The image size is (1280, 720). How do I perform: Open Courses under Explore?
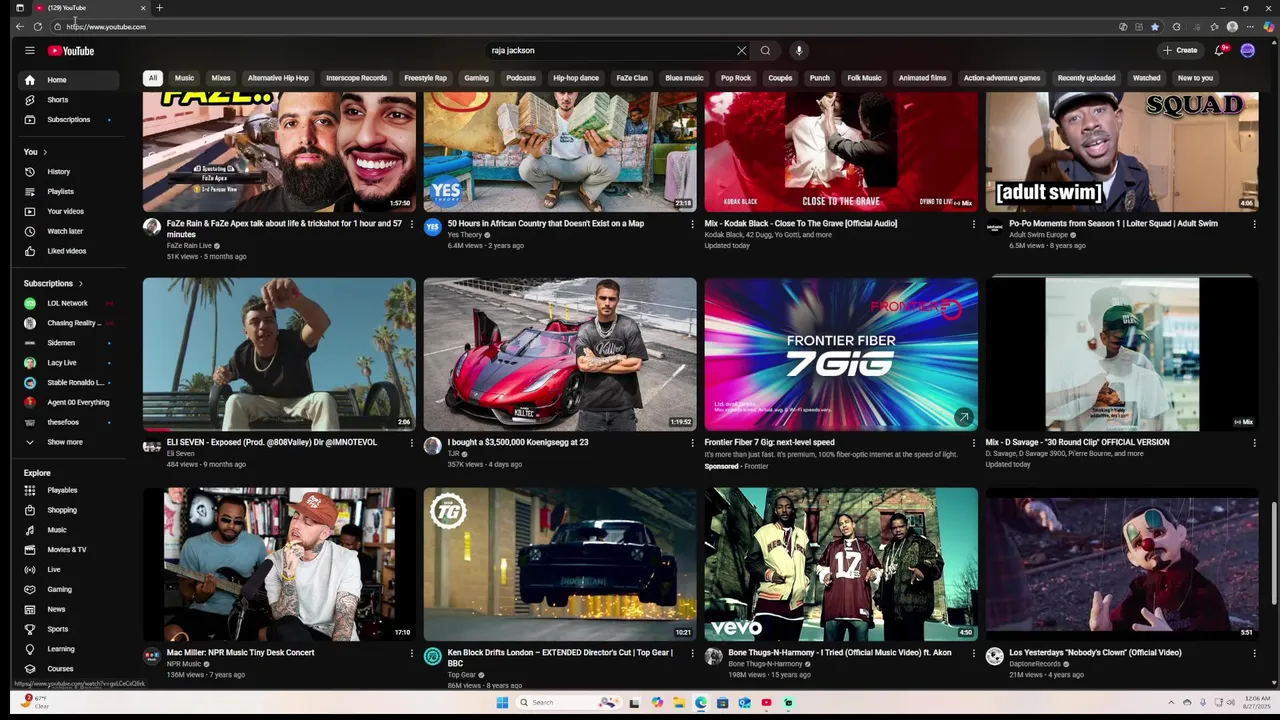pos(68,669)
